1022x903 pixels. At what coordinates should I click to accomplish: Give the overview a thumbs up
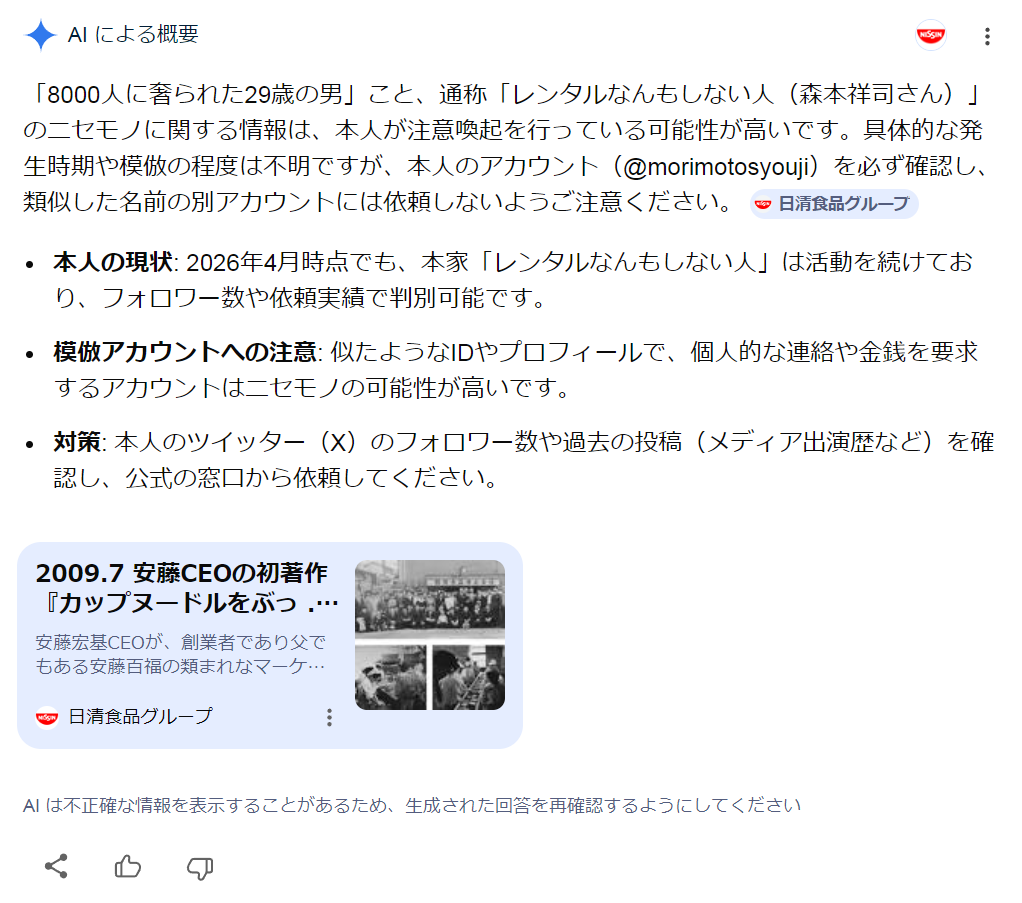click(x=128, y=866)
